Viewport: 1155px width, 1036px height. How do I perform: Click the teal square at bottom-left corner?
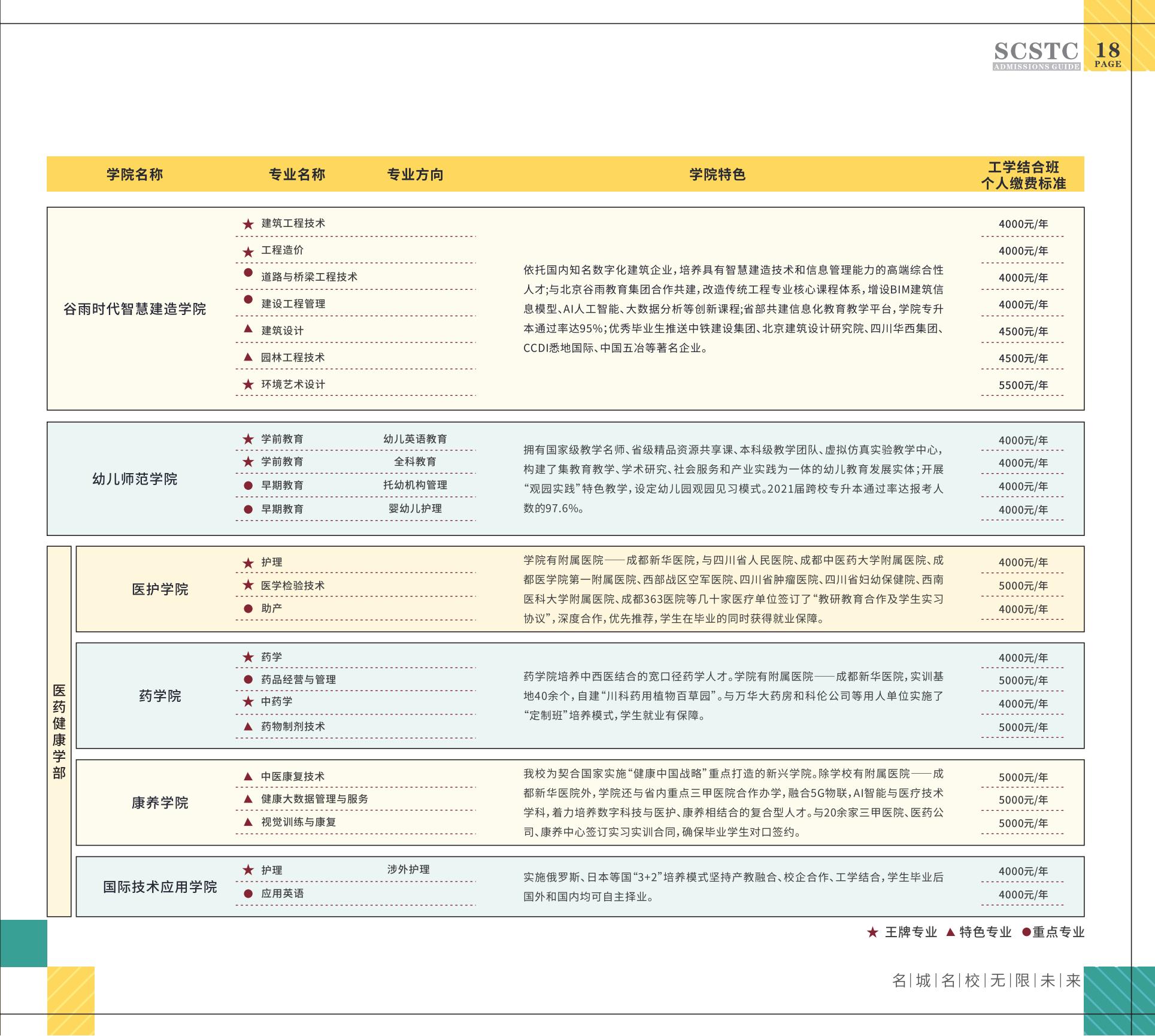click(23, 943)
